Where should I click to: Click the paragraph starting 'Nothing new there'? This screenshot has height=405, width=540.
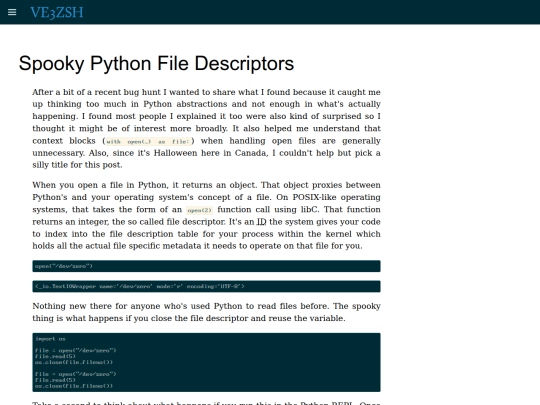coord(206,312)
